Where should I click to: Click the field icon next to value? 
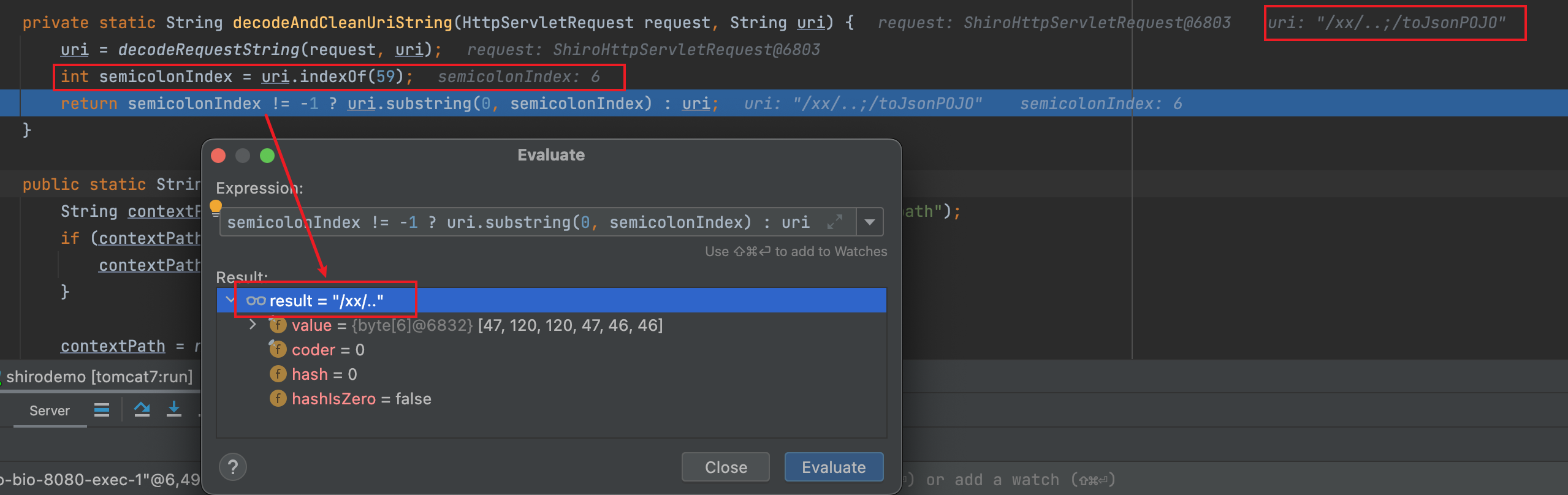278,325
